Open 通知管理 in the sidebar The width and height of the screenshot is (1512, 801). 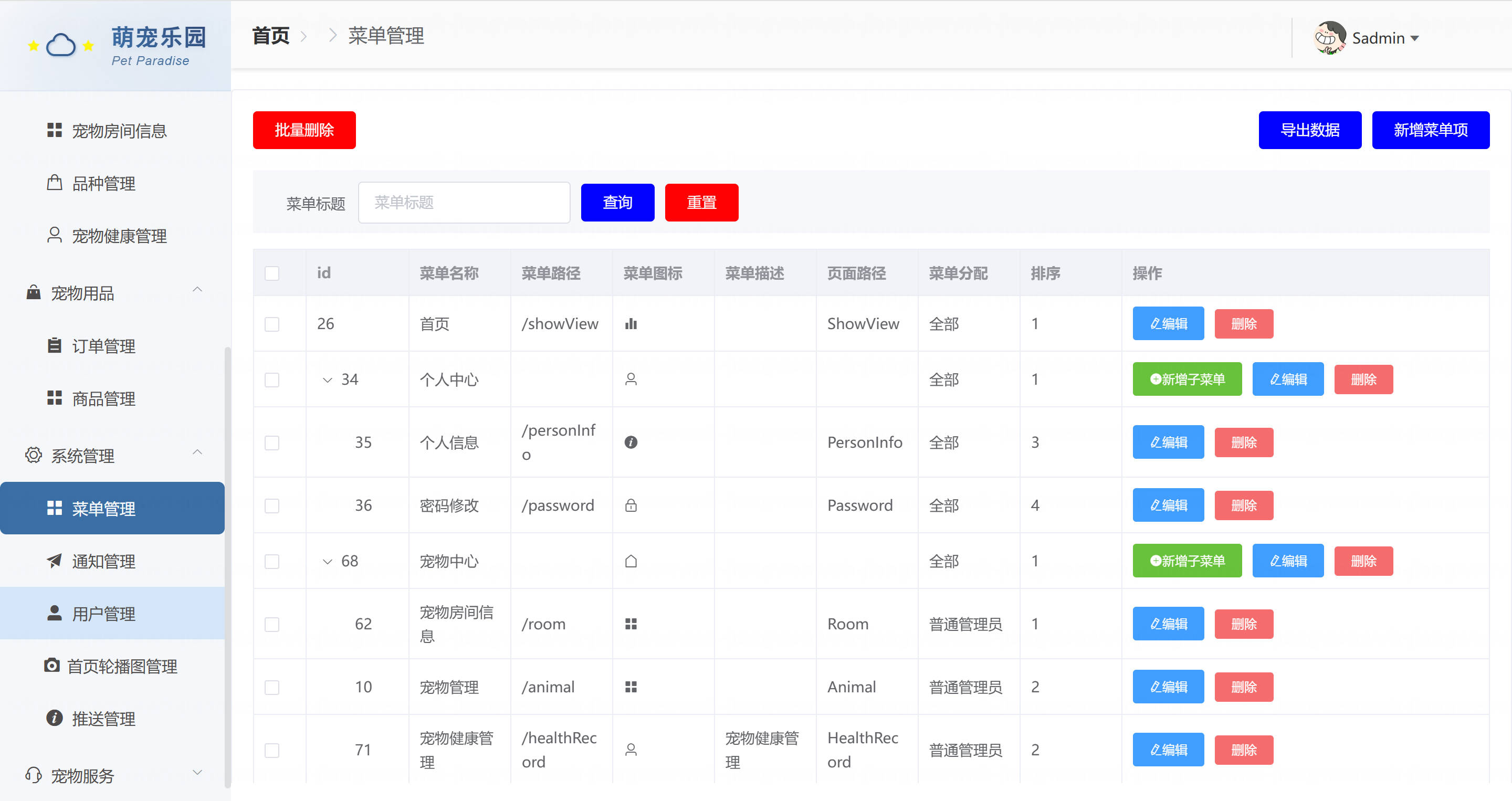click(112, 561)
